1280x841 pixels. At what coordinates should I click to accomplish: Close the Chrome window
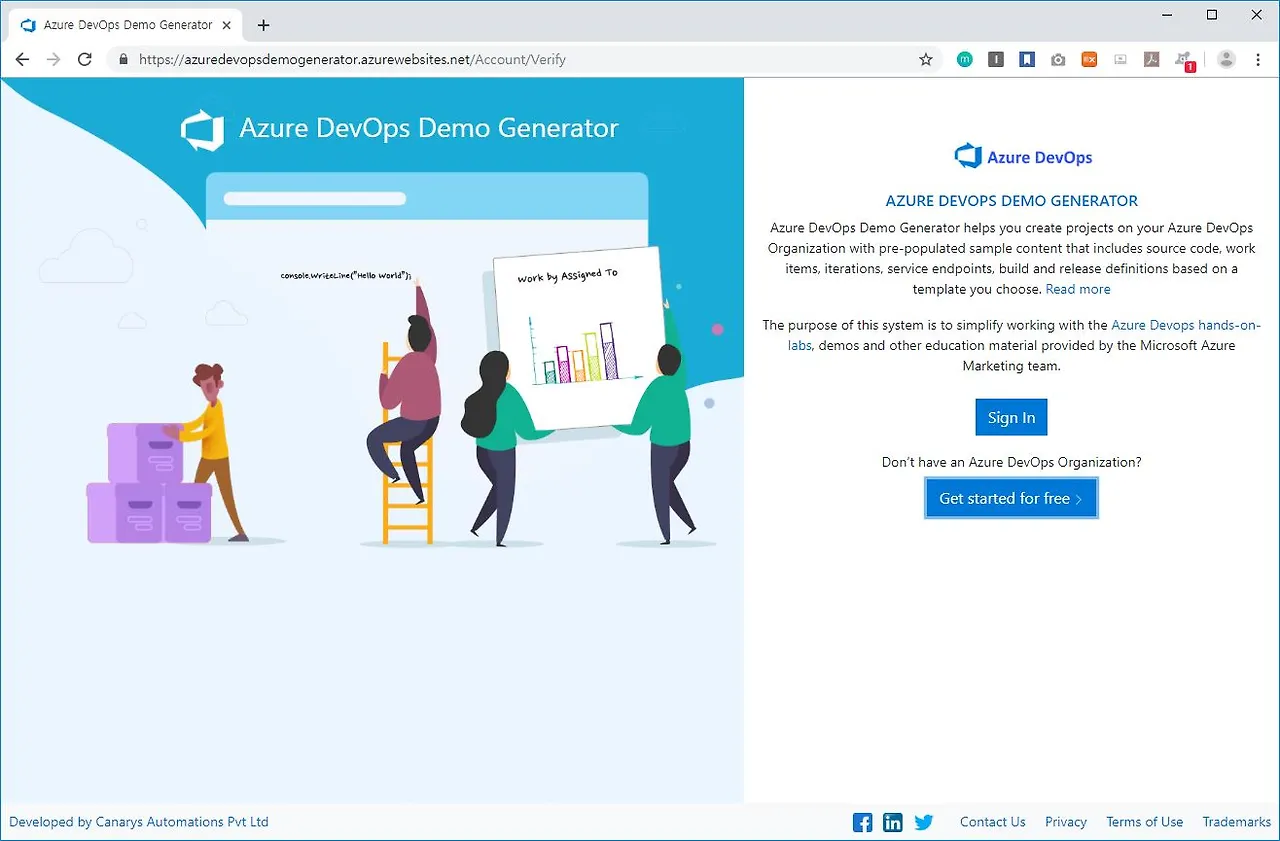click(x=1257, y=15)
